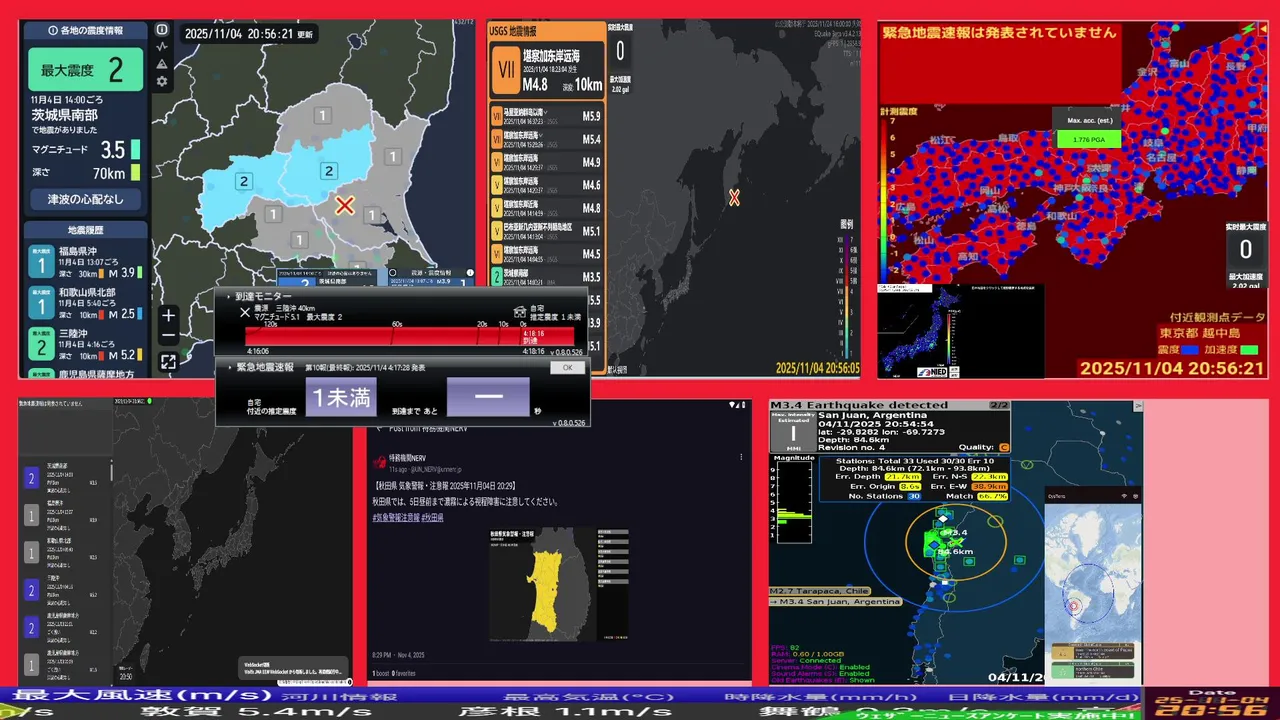Click the red epicenter marker on world map
1280x720 pixels.
click(1074, 606)
